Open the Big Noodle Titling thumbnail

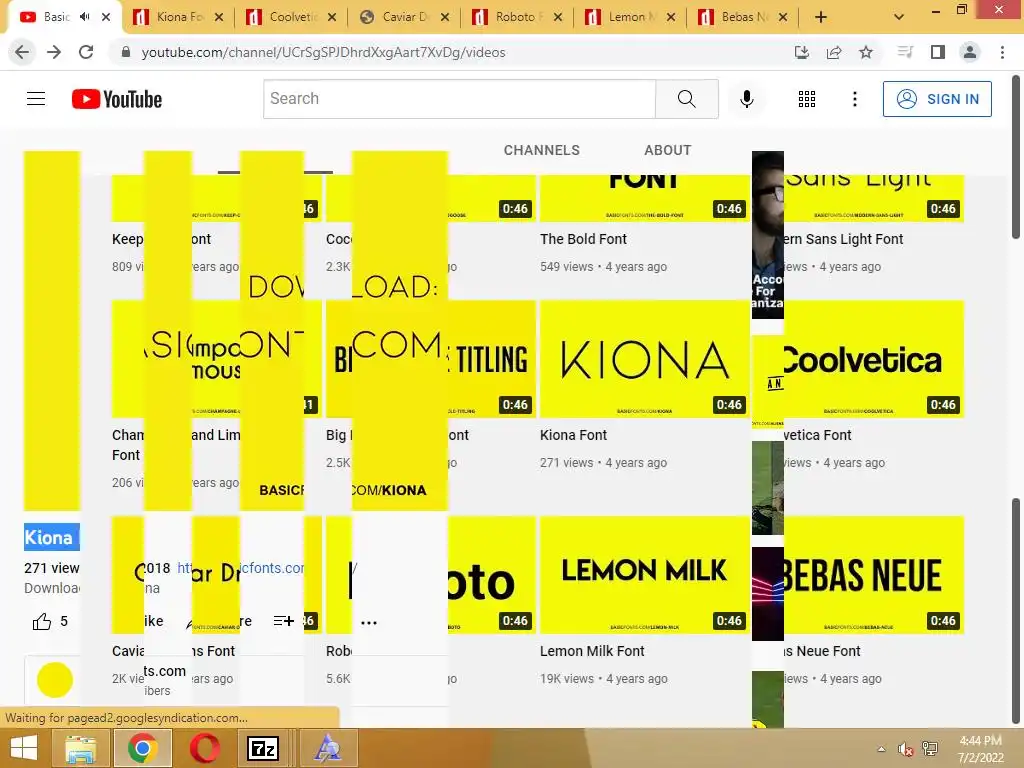(x=491, y=359)
